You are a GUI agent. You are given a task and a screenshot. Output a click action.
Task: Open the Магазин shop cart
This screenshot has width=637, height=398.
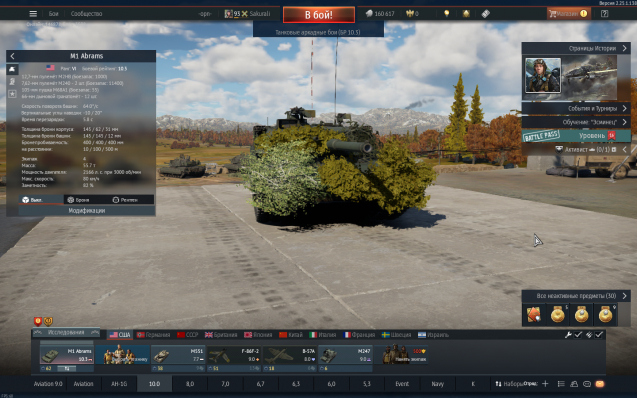pyautogui.click(x=568, y=14)
